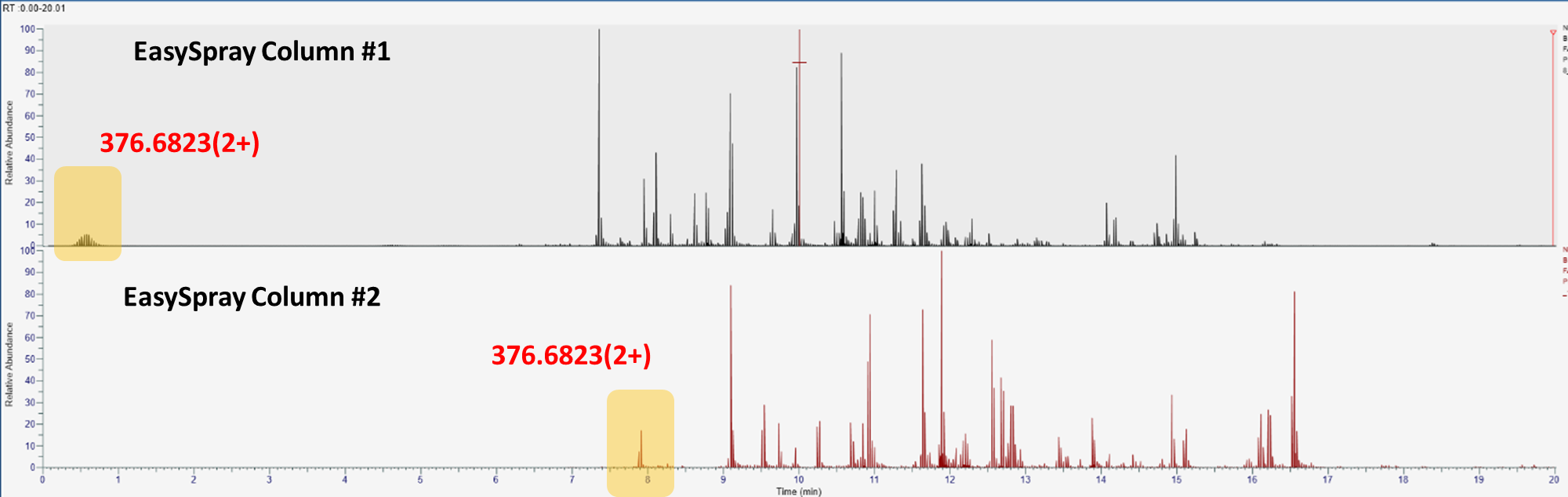Select the 15 min red peak in bottom chromatogram
The width and height of the screenshot is (1568, 497).
point(1171,431)
